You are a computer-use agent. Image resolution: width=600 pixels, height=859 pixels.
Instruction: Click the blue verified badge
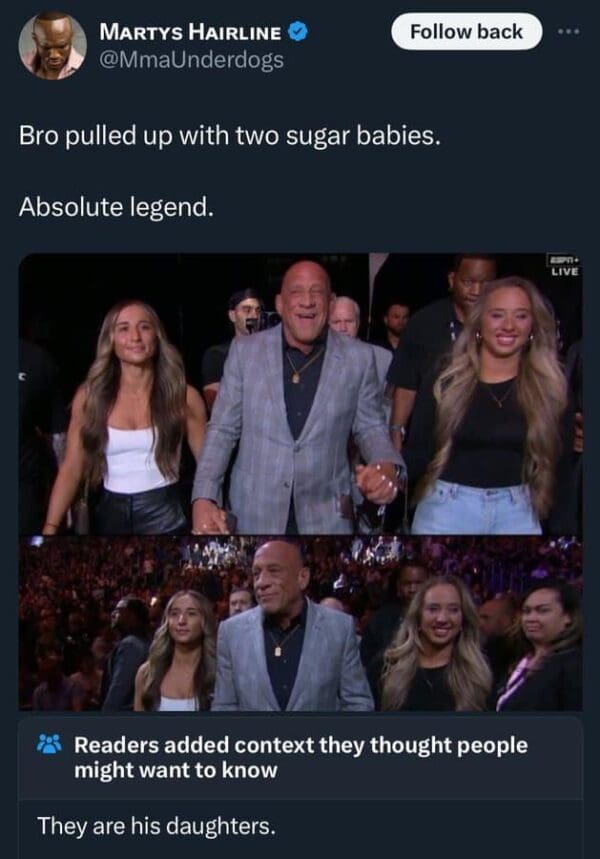(298, 32)
